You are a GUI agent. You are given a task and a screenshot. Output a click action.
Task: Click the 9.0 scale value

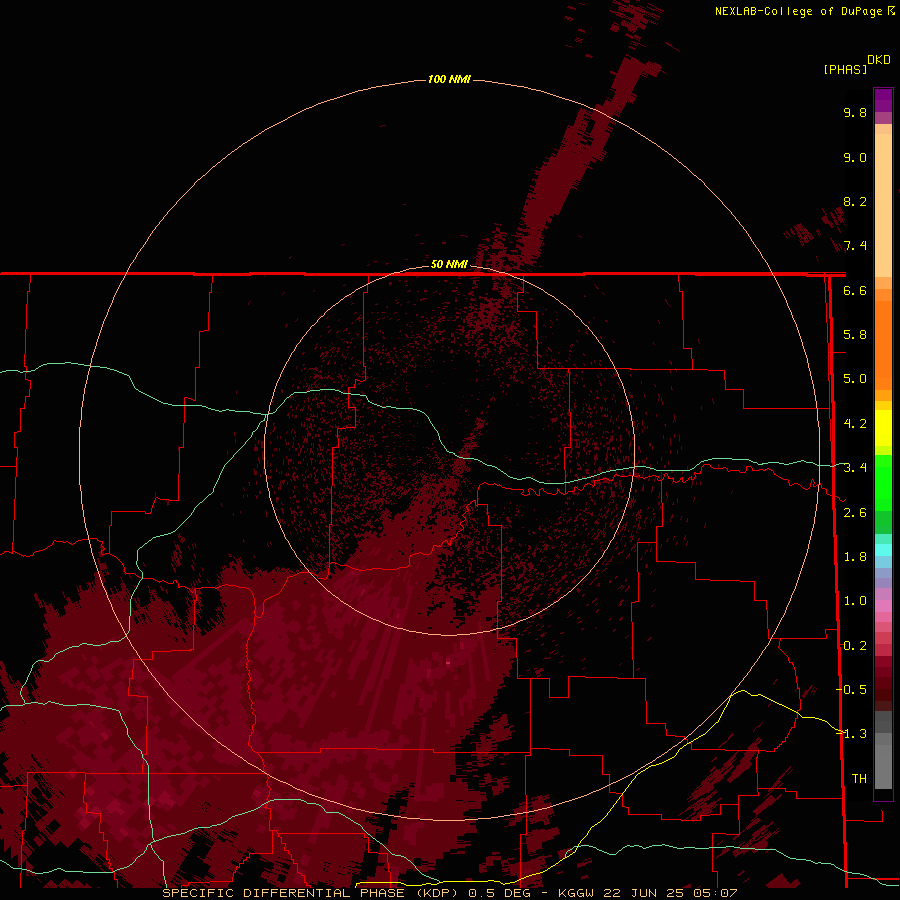(x=855, y=157)
